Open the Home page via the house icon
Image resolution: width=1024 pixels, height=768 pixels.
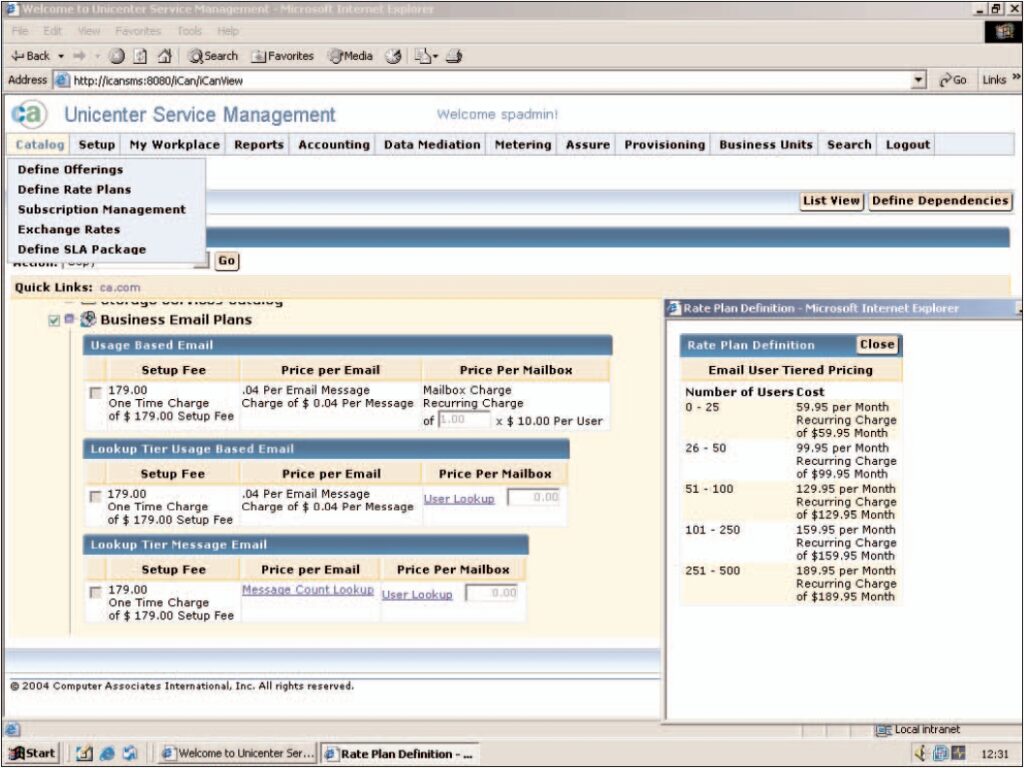pos(165,56)
